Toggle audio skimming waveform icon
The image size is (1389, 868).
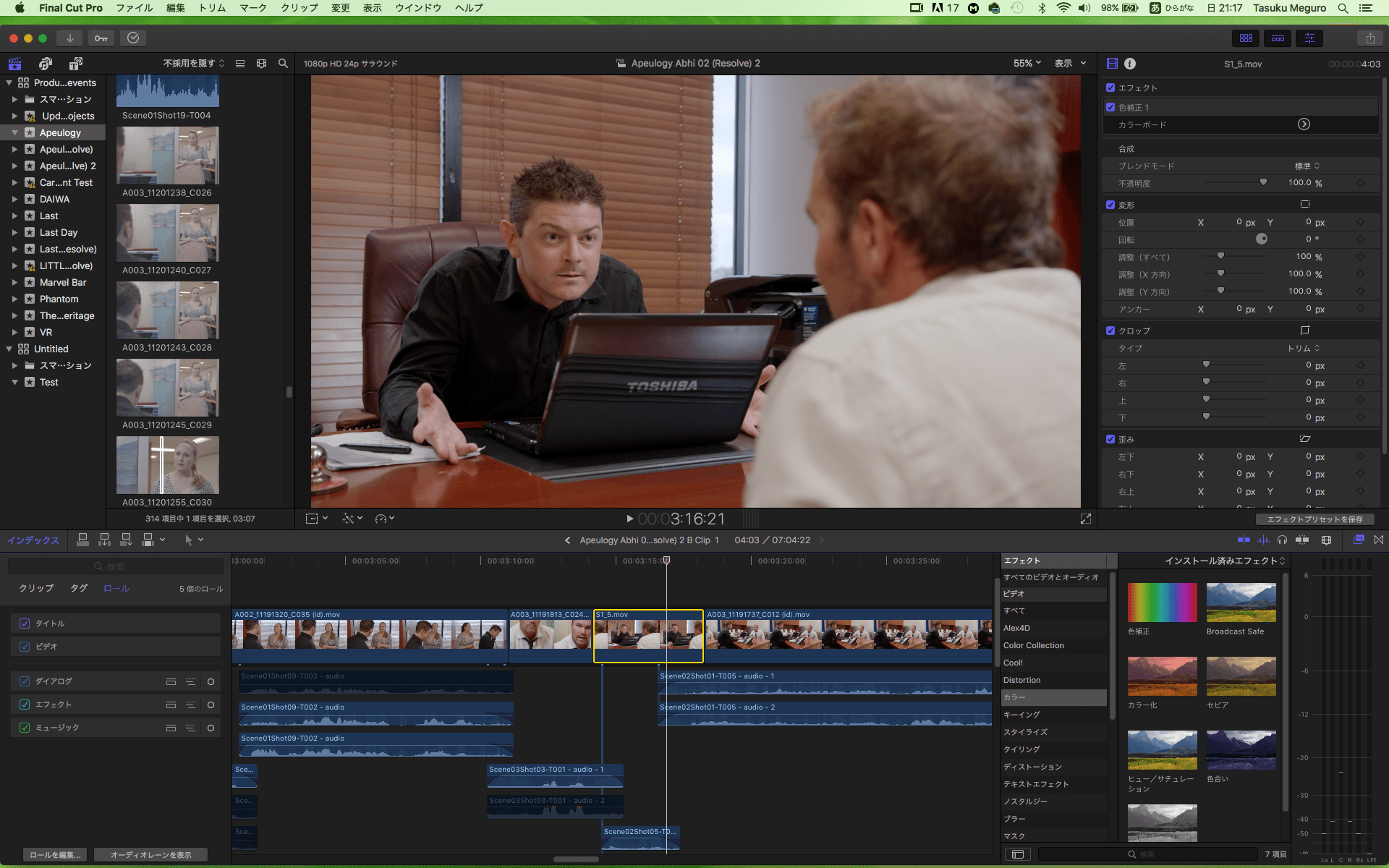[x=1264, y=540]
